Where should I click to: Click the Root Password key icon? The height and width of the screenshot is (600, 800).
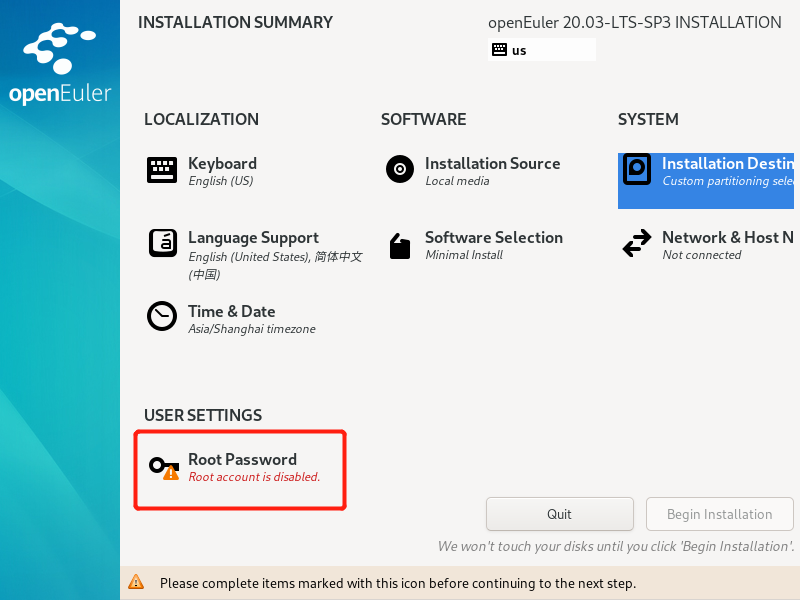point(164,468)
